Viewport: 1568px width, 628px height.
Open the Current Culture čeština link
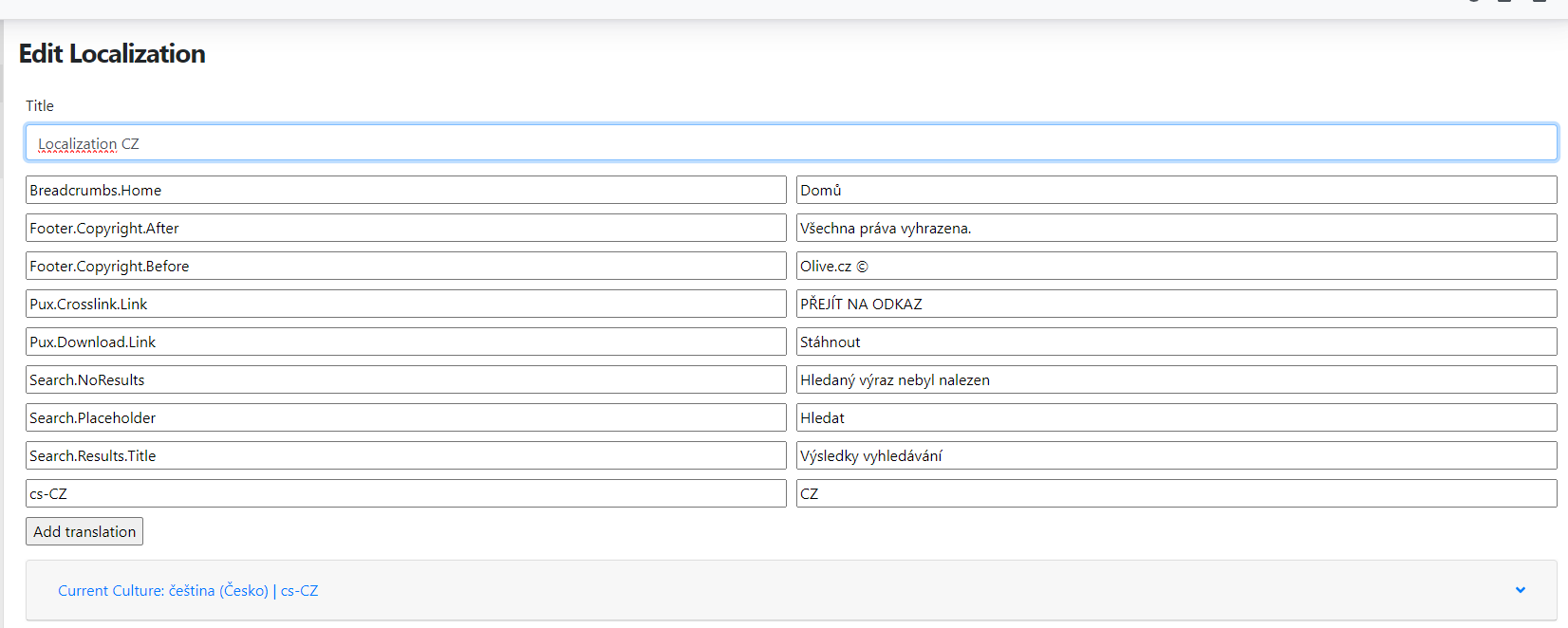188,590
